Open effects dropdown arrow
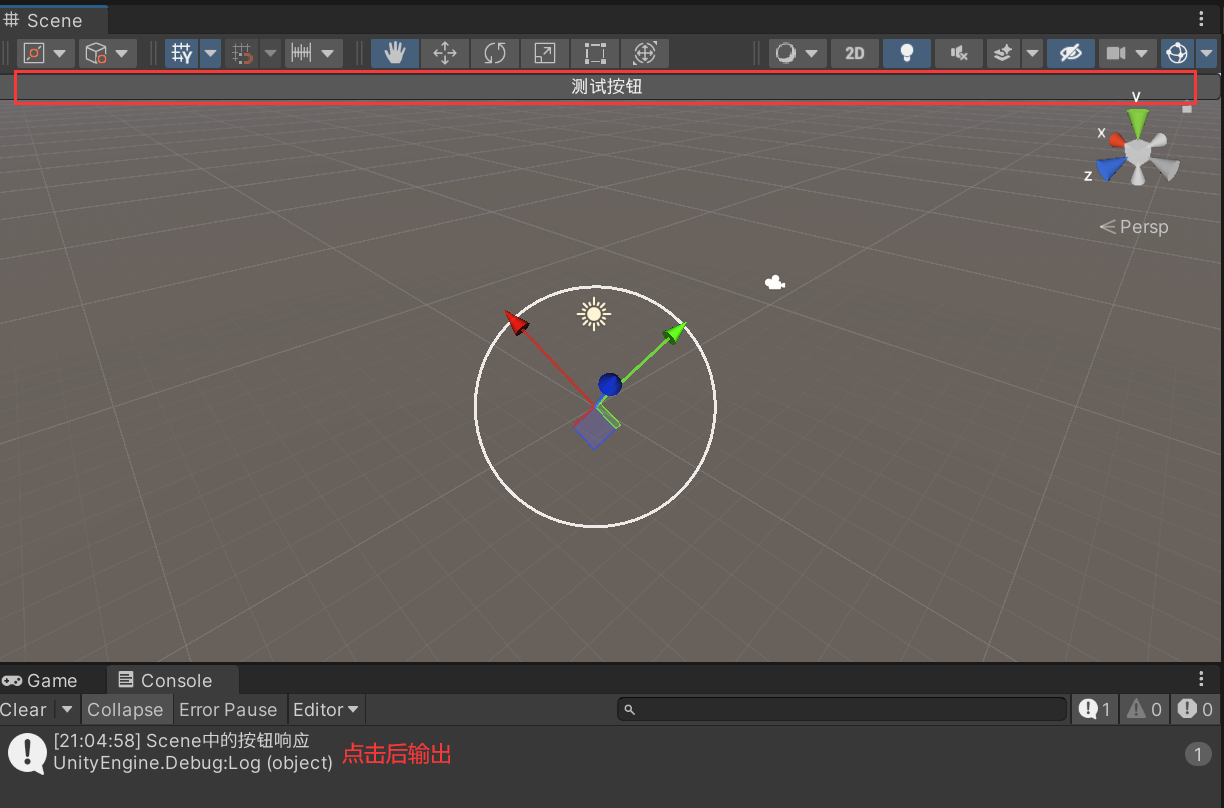Viewport: 1224px width, 808px height. click(x=1032, y=53)
